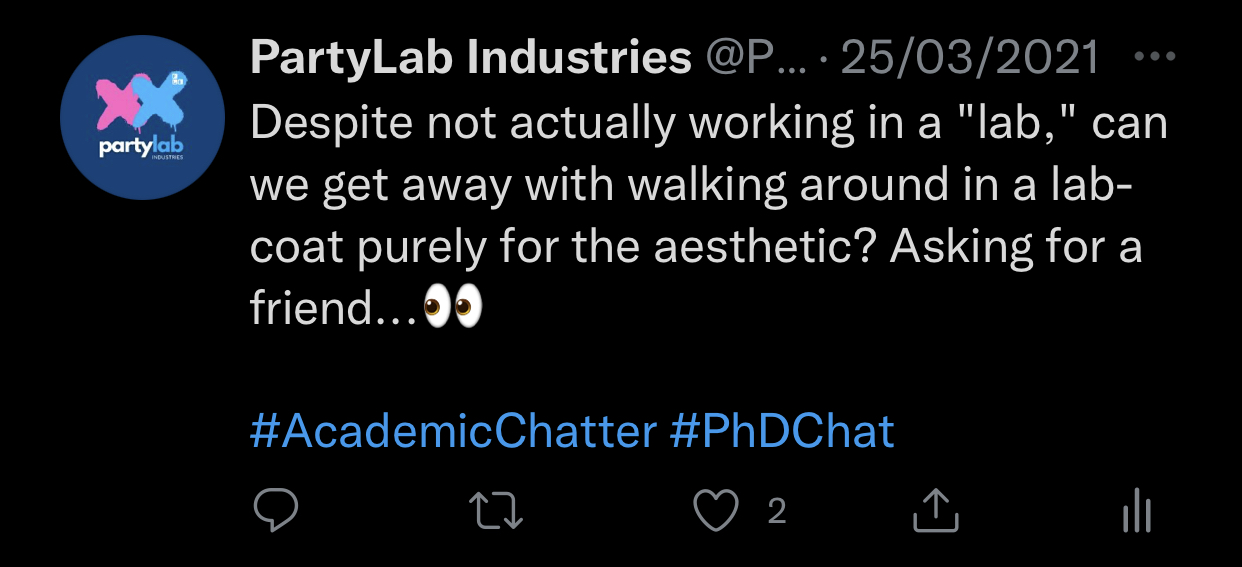The height and width of the screenshot is (567, 1242).
Task: Click the partylab wordmark inside the avatar
Action: pos(143,148)
